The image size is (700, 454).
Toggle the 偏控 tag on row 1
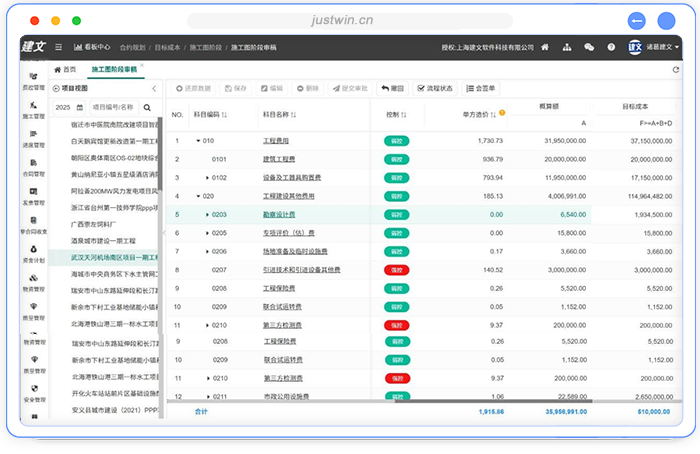tap(396, 141)
